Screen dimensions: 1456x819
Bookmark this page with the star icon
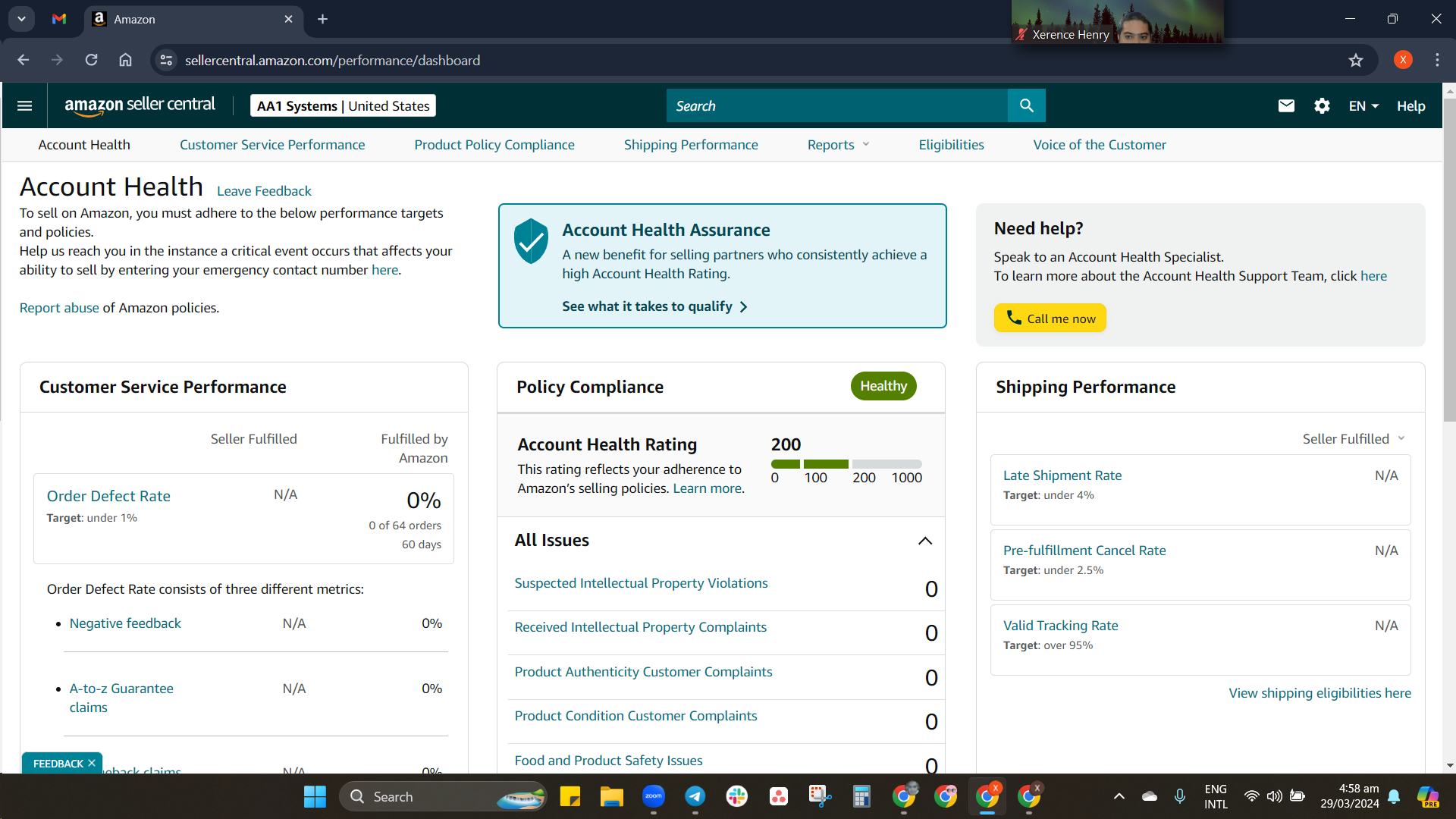click(x=1356, y=60)
